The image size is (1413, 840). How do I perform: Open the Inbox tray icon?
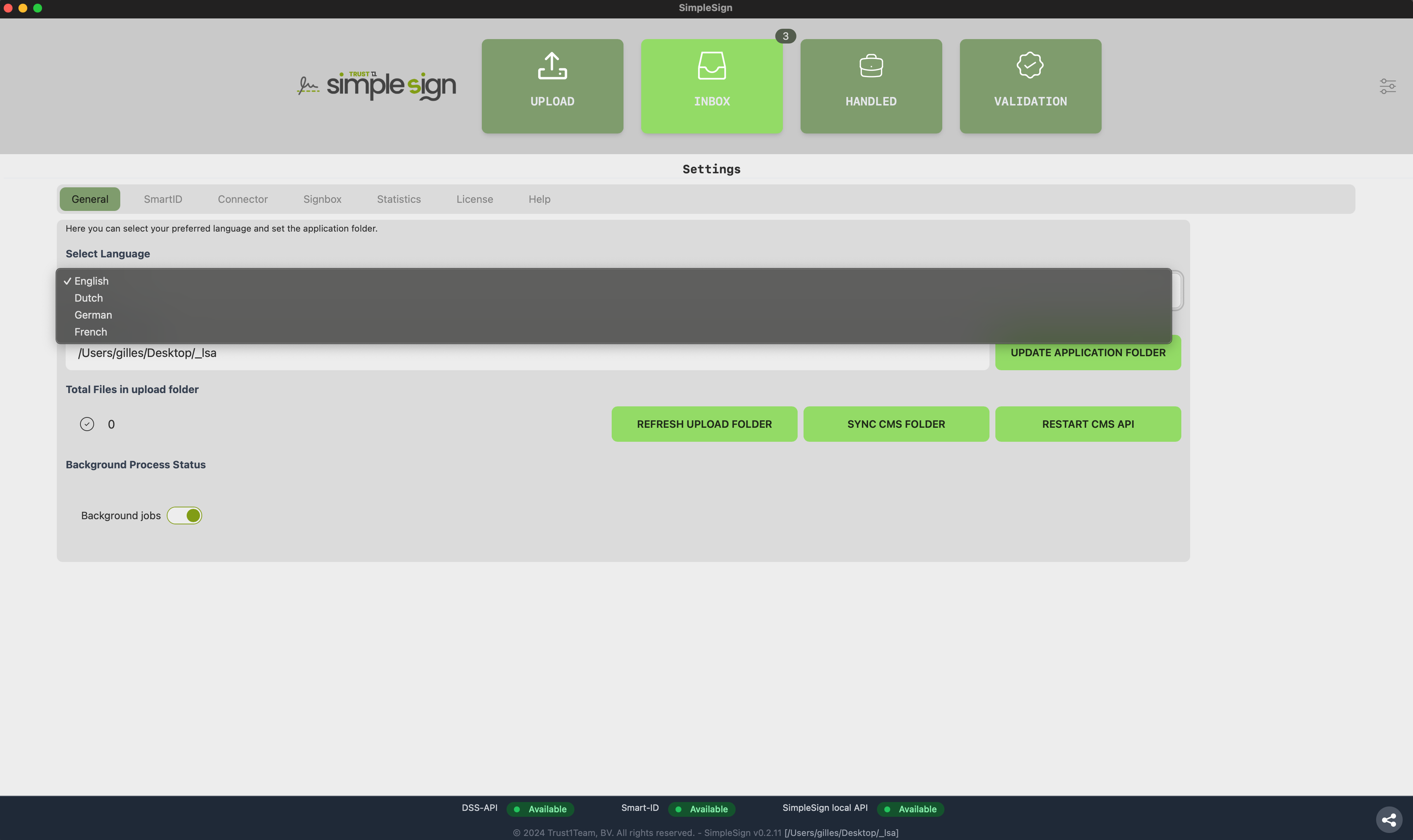click(711, 66)
